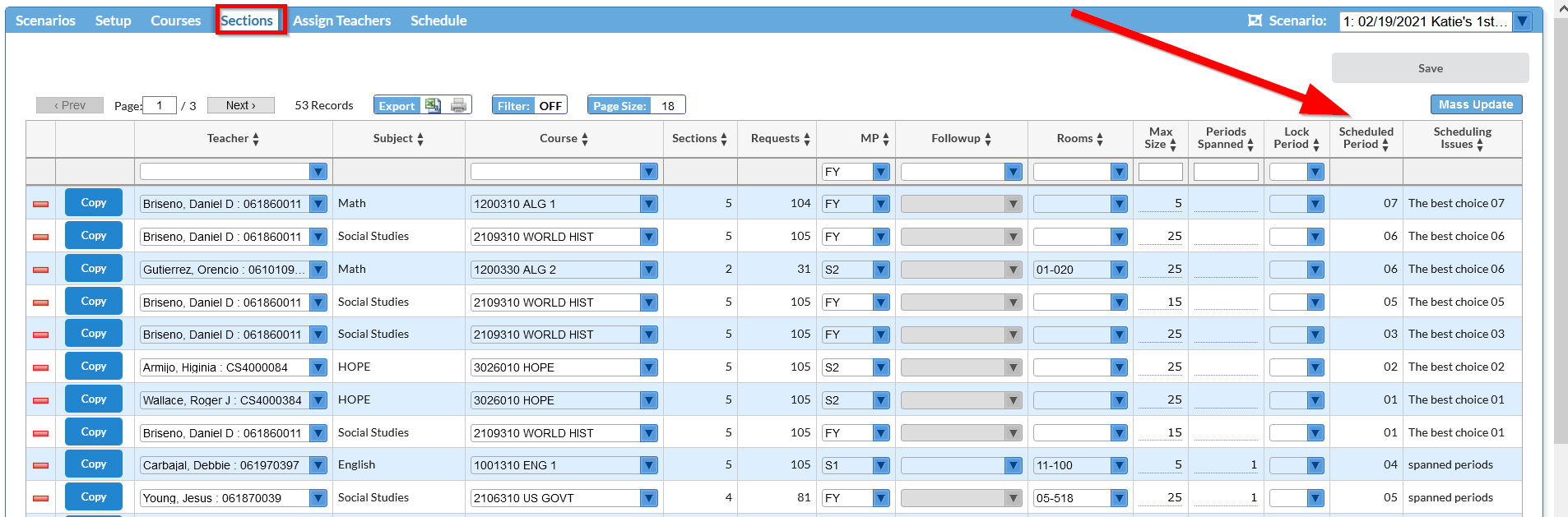This screenshot has width=1568, height=517.
Task: Delete the Young, Jesus US GOVT row
Action: [40, 498]
